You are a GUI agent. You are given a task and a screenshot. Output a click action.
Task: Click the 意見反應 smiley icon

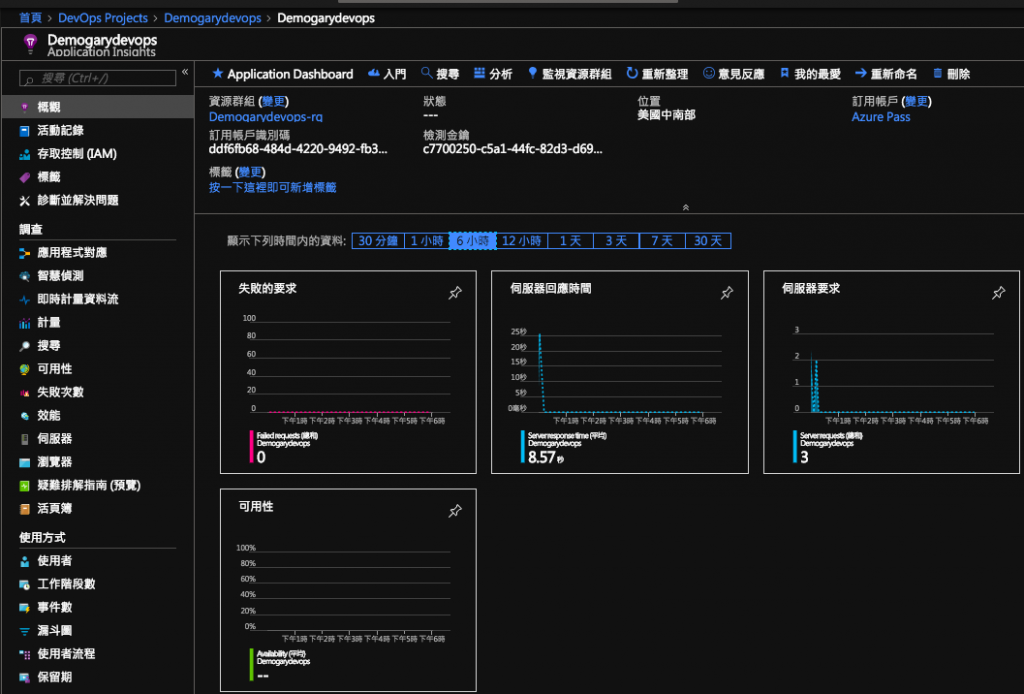709,73
